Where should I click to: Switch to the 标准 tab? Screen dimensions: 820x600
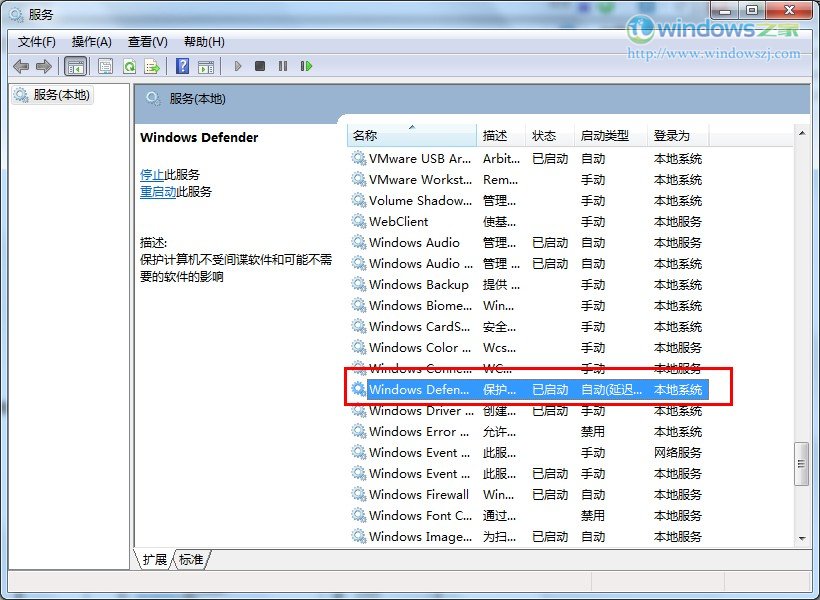(191, 560)
